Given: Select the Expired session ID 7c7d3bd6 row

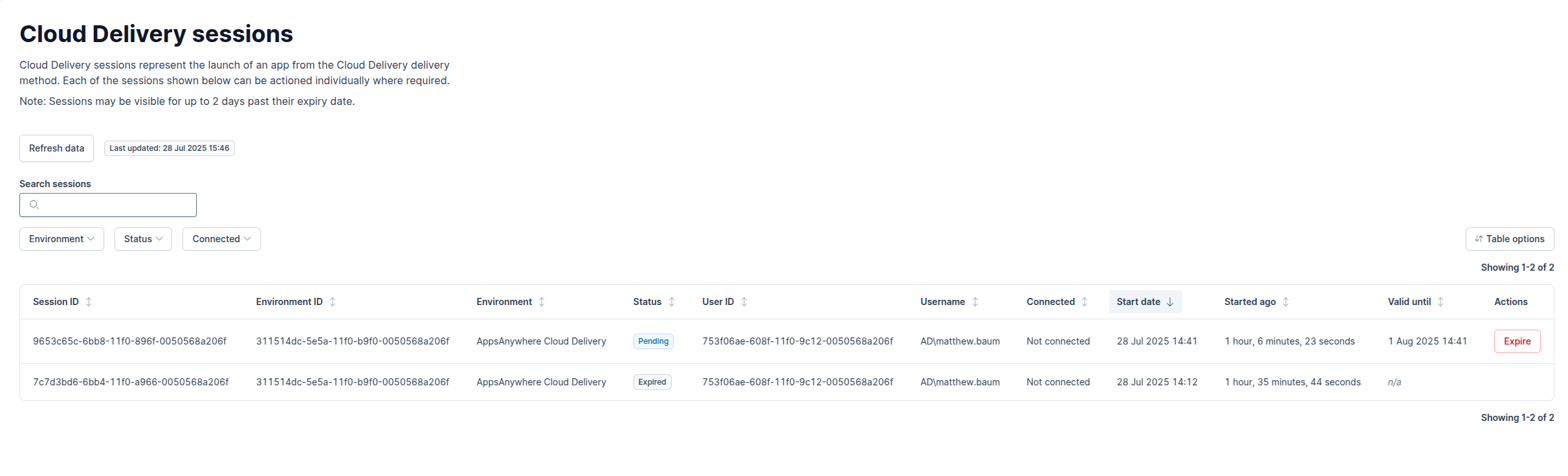Looking at the screenshot, I should point(131,382).
